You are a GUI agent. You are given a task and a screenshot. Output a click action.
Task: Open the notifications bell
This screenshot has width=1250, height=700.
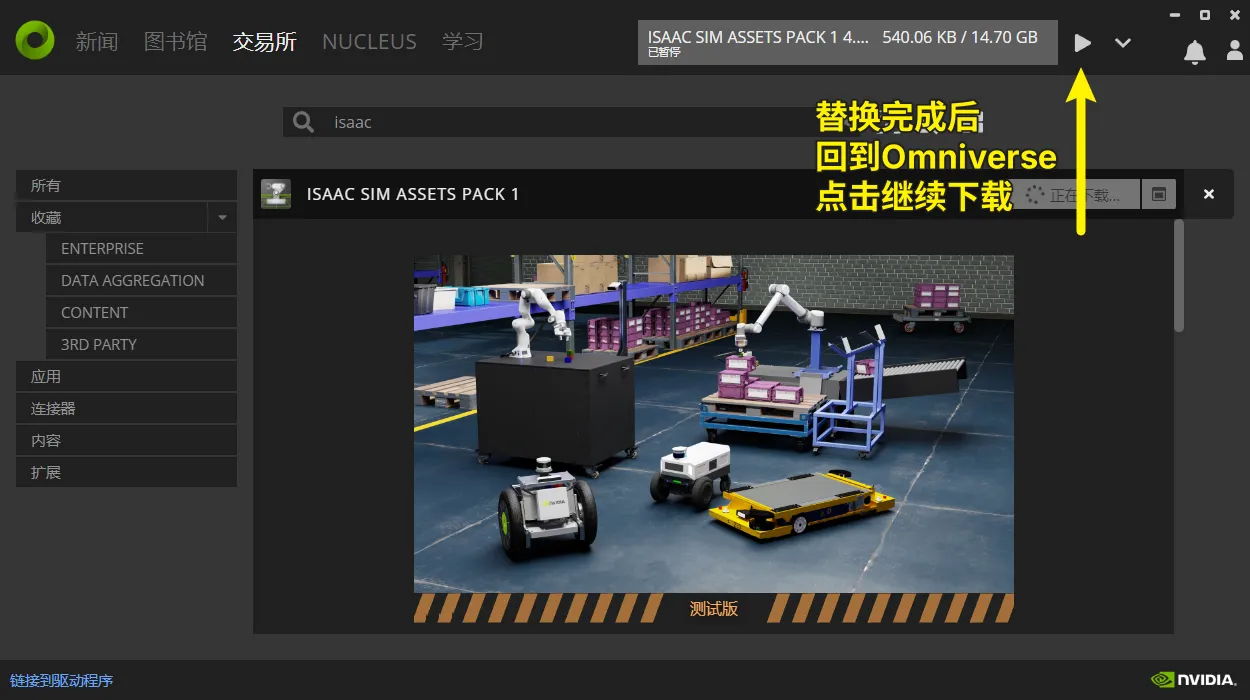[x=1194, y=52]
